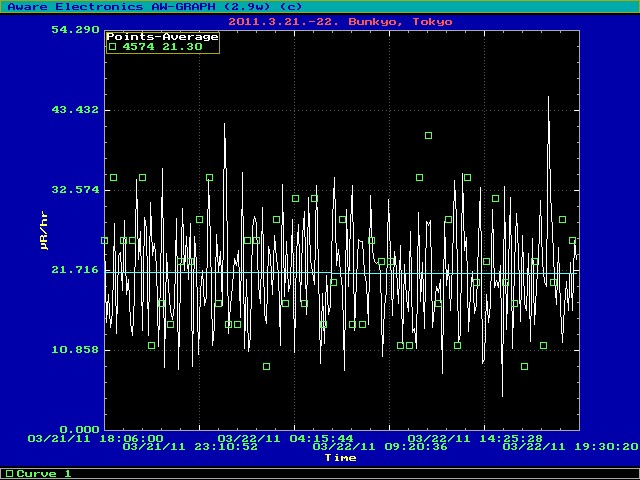The height and width of the screenshot is (480, 640).
Task: Click the 03/22/11 19:30:20 end timestamp
Action: coord(570,447)
